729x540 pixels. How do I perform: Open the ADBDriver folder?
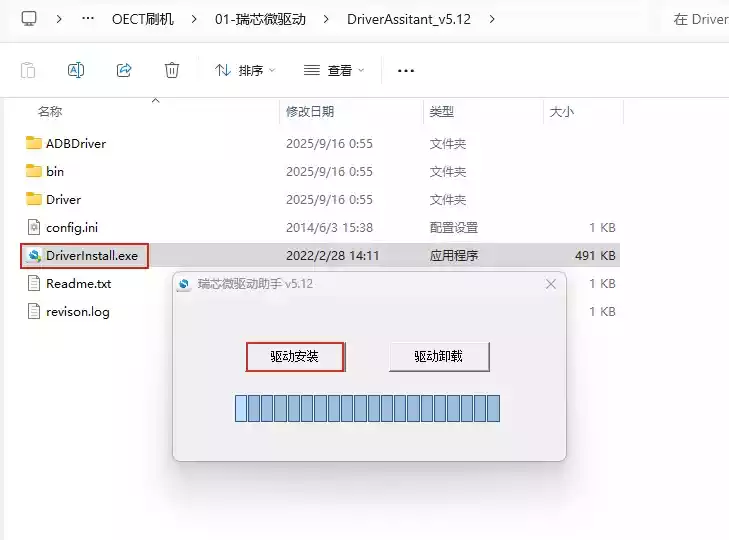tap(75, 143)
